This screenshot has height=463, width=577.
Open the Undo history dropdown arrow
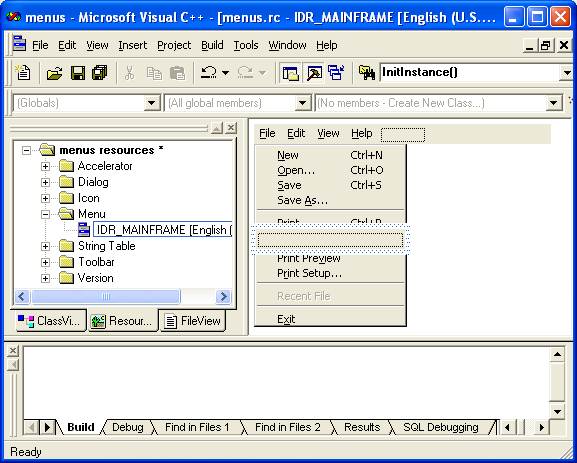226,73
